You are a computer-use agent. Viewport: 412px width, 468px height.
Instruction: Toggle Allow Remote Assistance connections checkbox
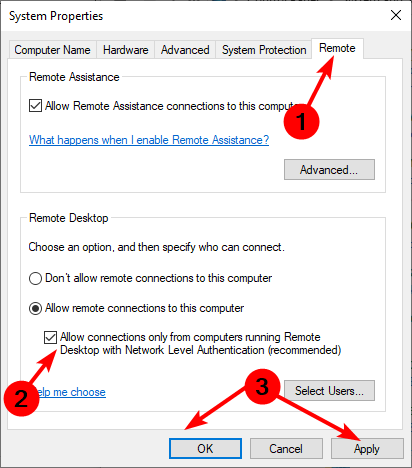[x=35, y=106]
